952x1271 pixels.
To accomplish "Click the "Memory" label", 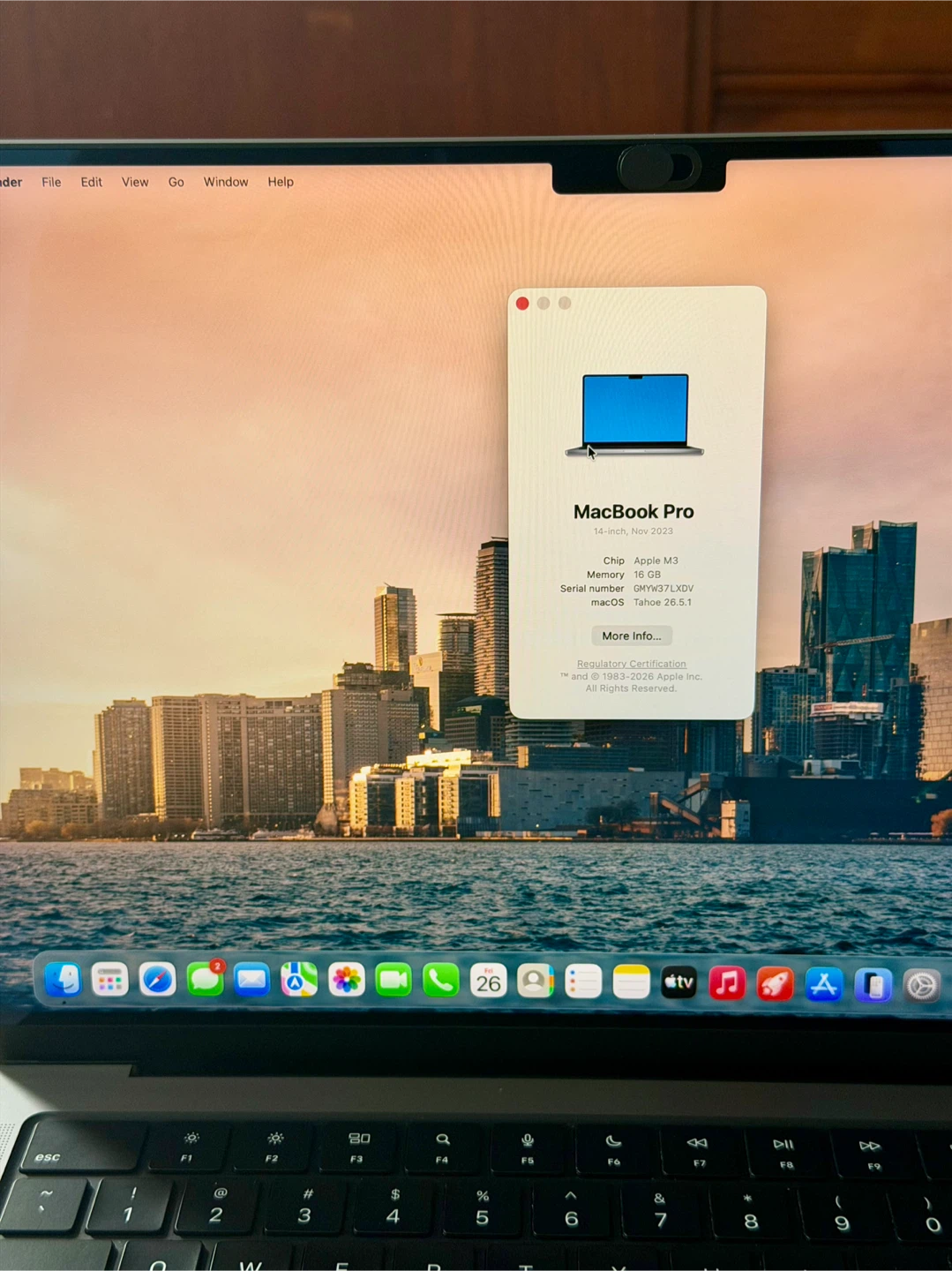I will [605, 575].
